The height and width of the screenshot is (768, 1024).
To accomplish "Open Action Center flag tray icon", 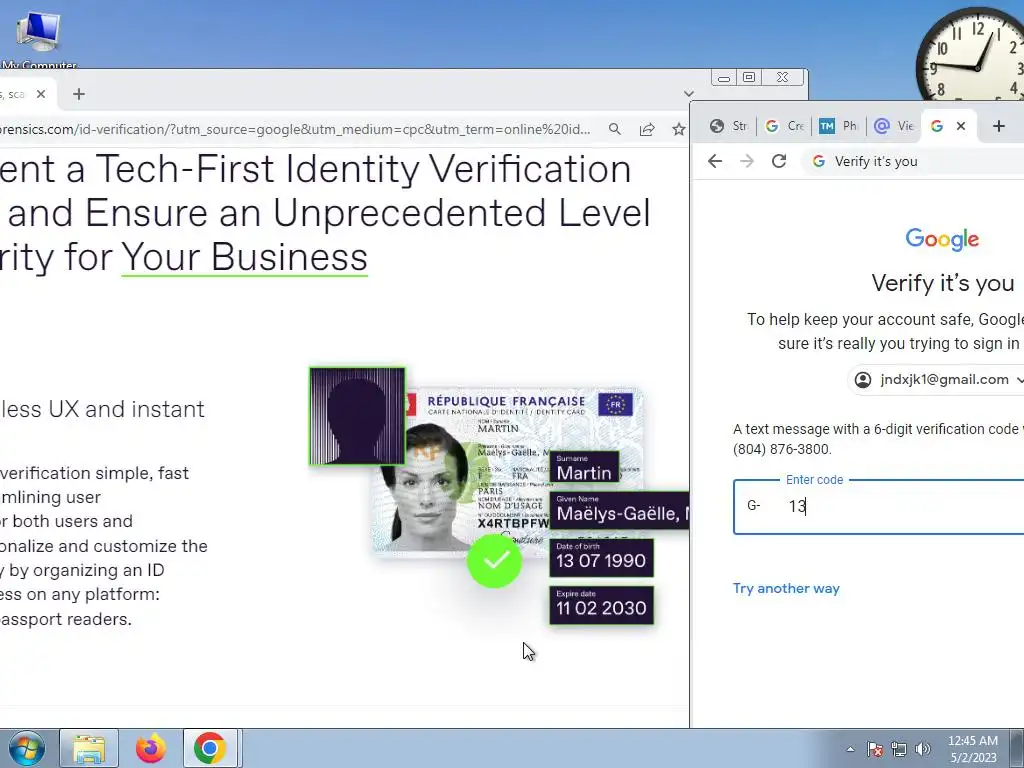I will 875,749.
